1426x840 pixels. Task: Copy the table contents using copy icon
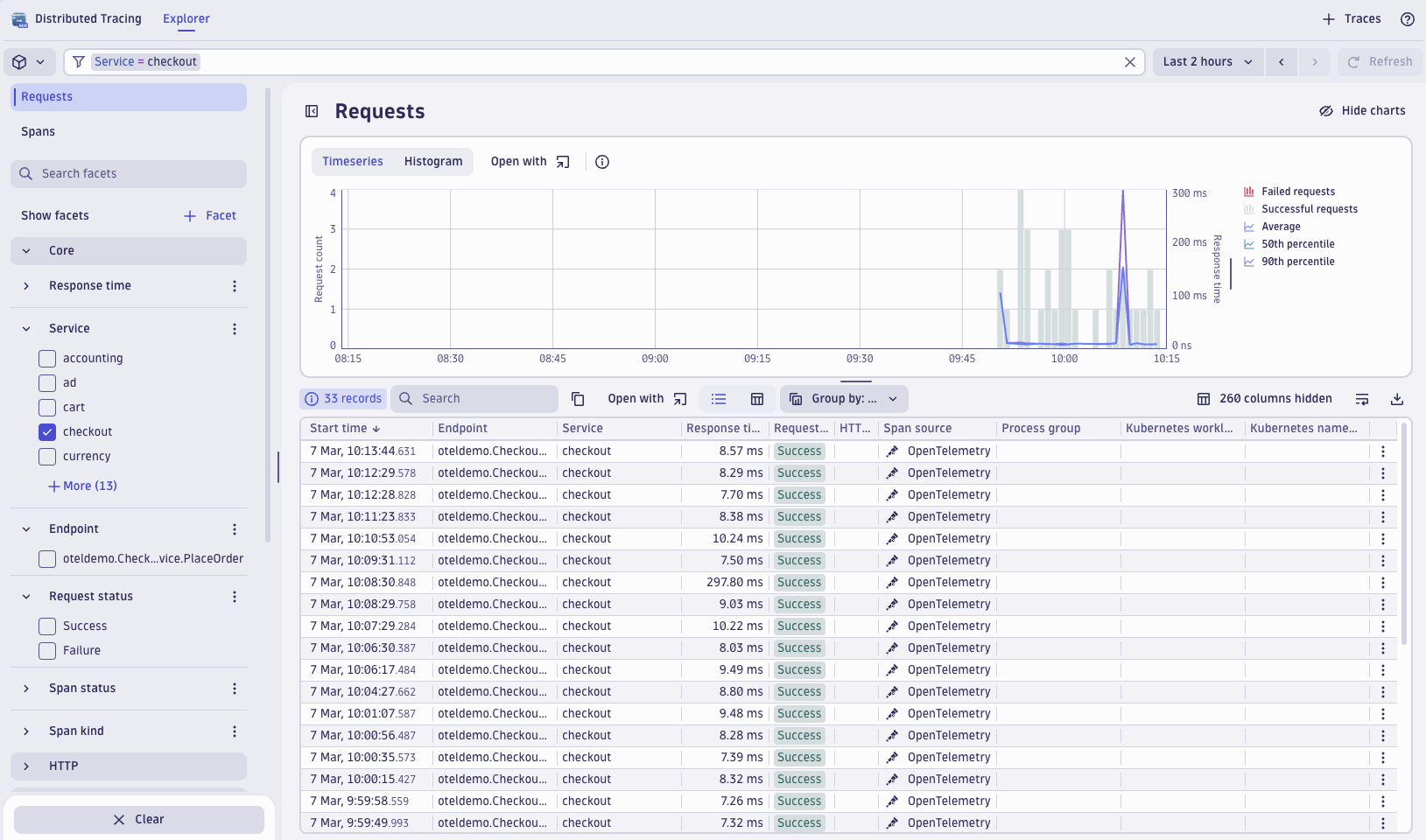coord(578,398)
